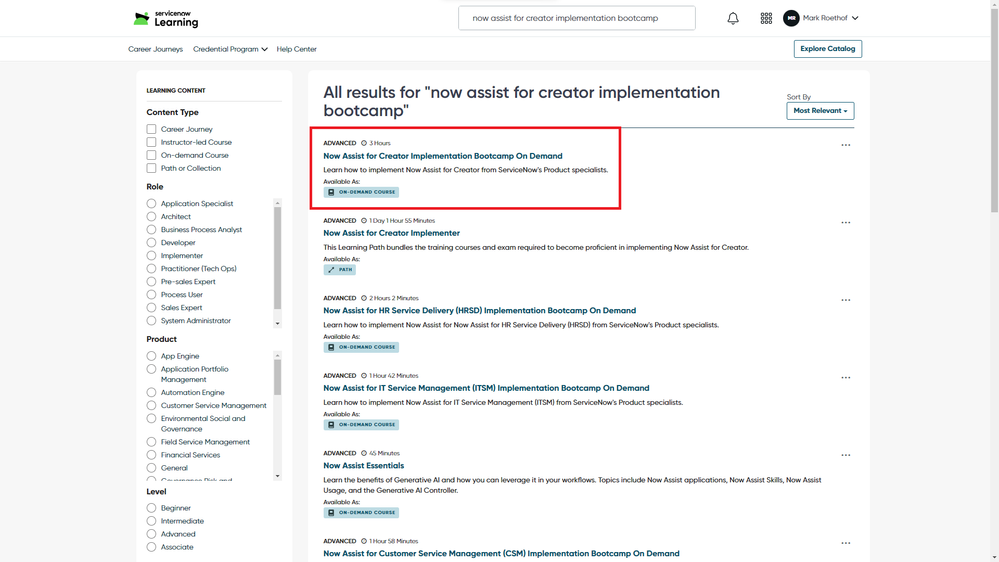Click the ServiceNow Learning logo
The height and width of the screenshot is (562, 999).
click(166, 18)
